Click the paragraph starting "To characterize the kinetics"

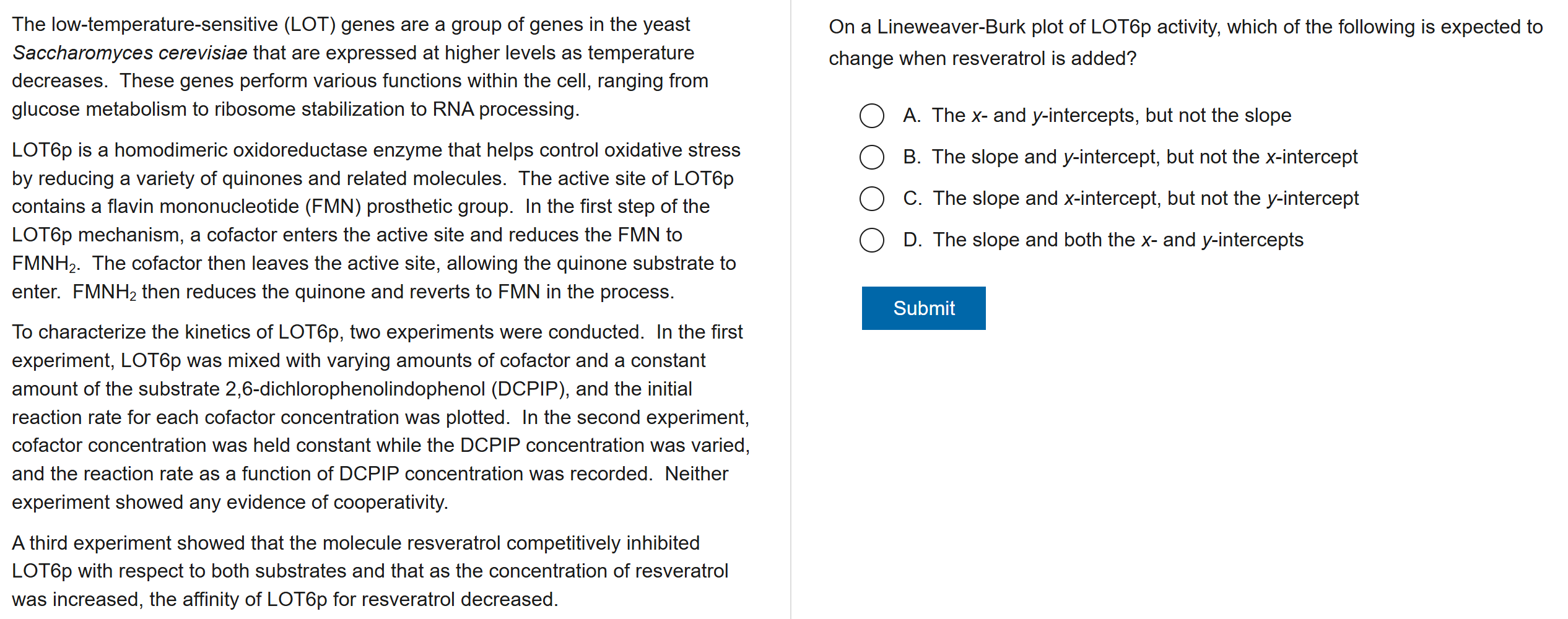pyautogui.click(x=380, y=417)
